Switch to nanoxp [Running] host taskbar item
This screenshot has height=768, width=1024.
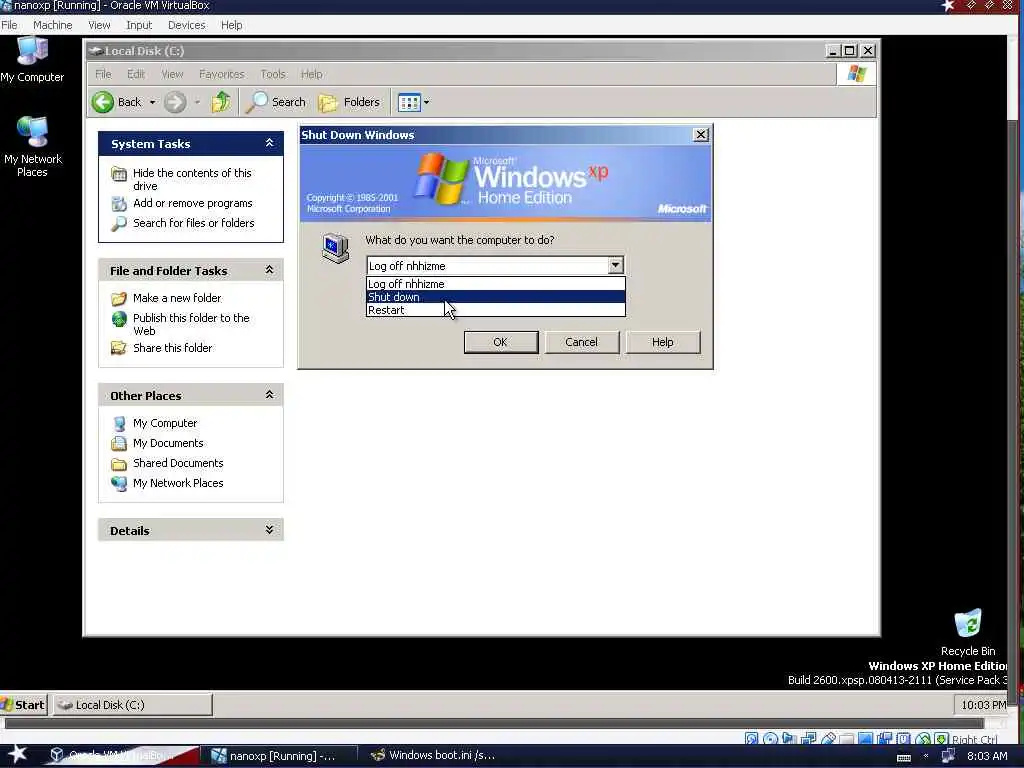(x=278, y=756)
